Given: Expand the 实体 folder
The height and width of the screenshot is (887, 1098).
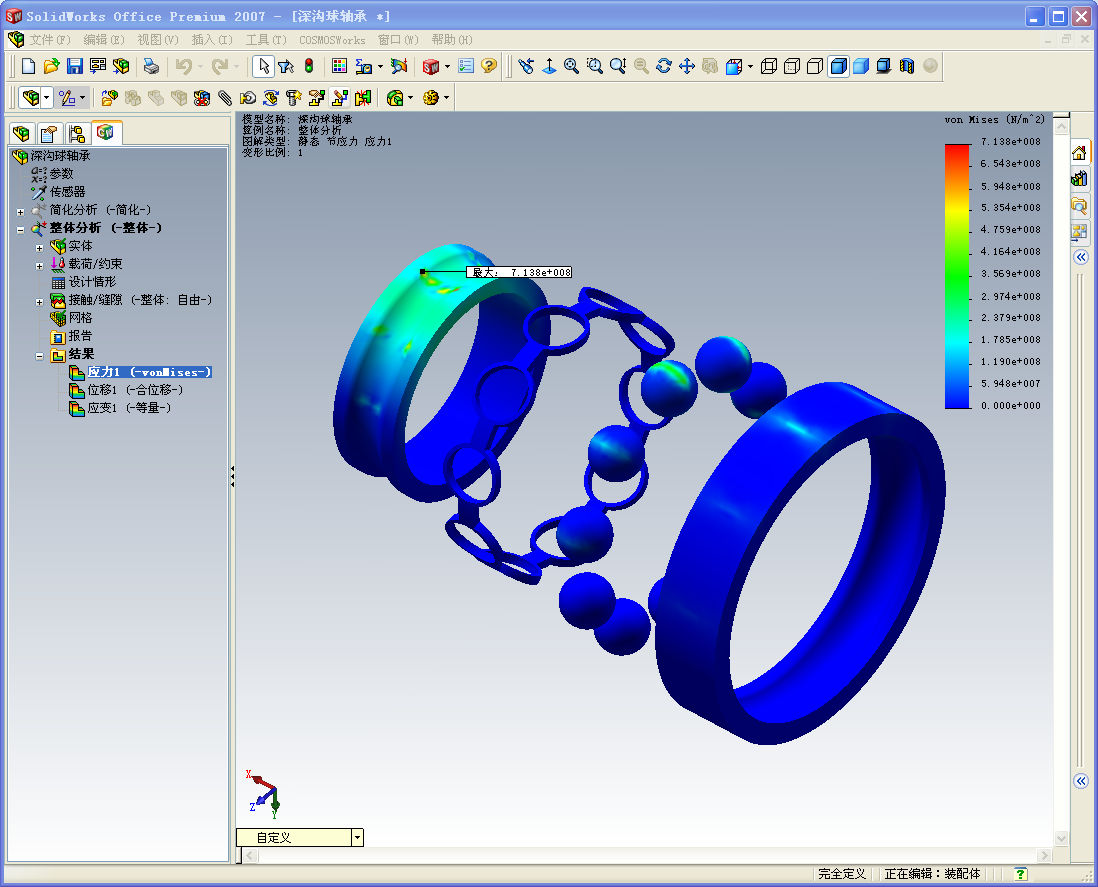Looking at the screenshot, I should click(x=39, y=248).
